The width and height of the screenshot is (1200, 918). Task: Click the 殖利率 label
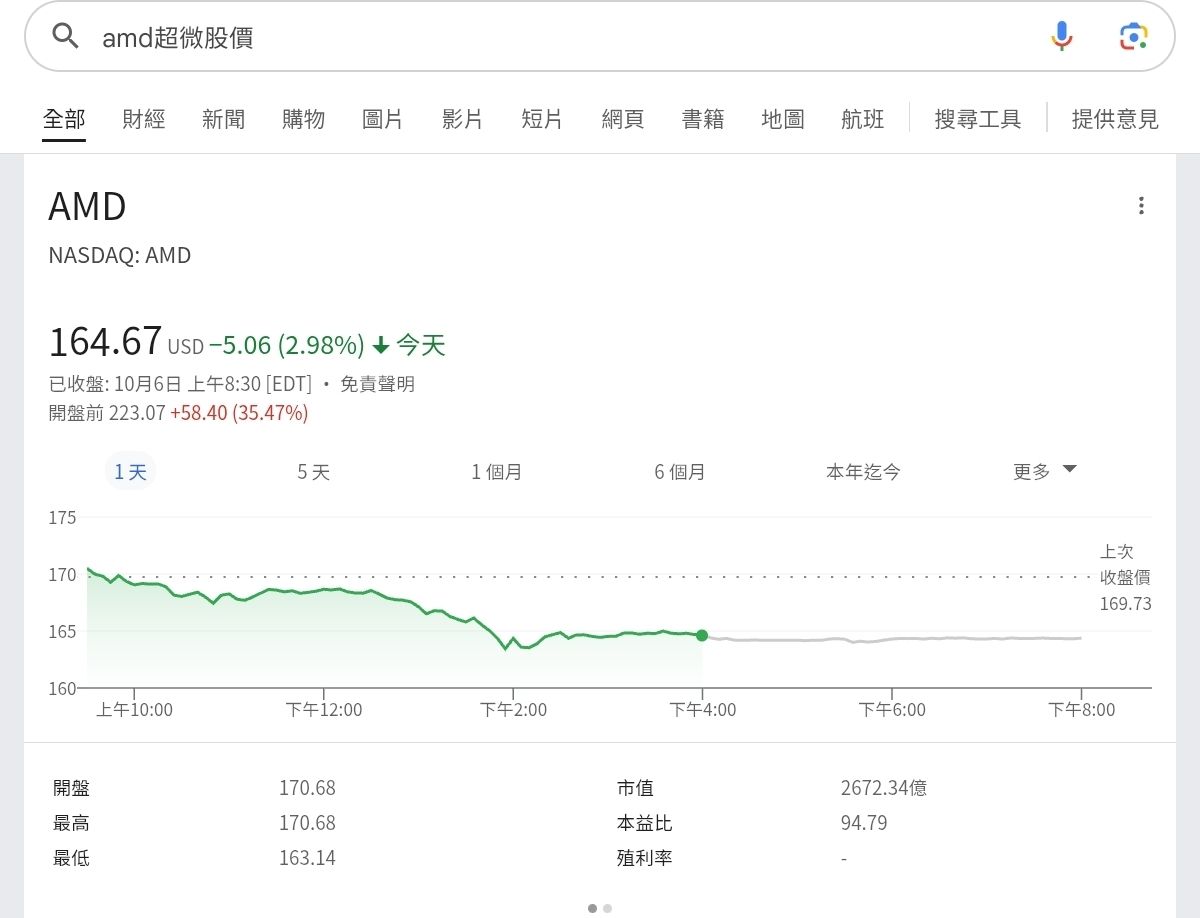coord(644,858)
